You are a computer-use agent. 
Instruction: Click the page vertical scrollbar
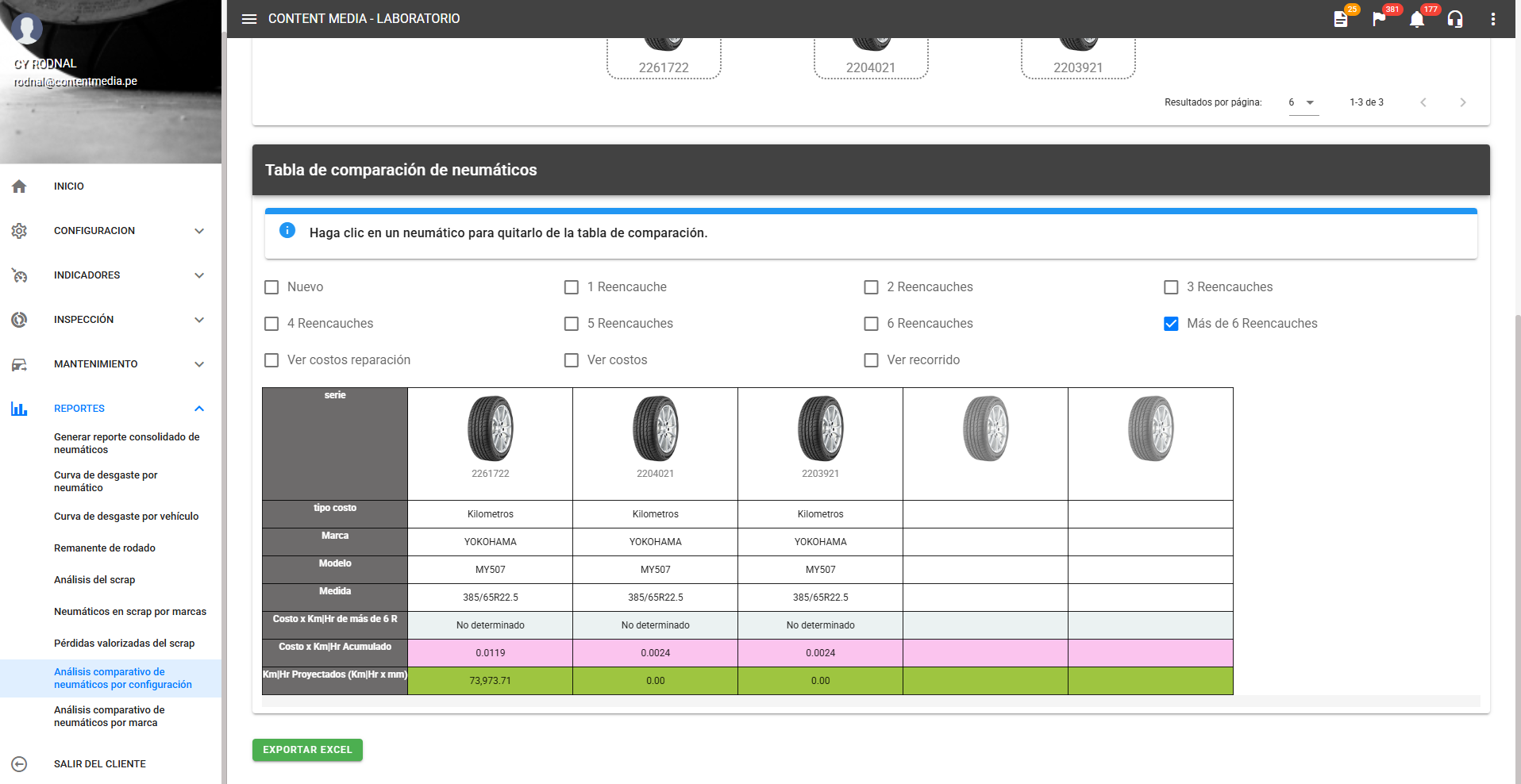1517,476
